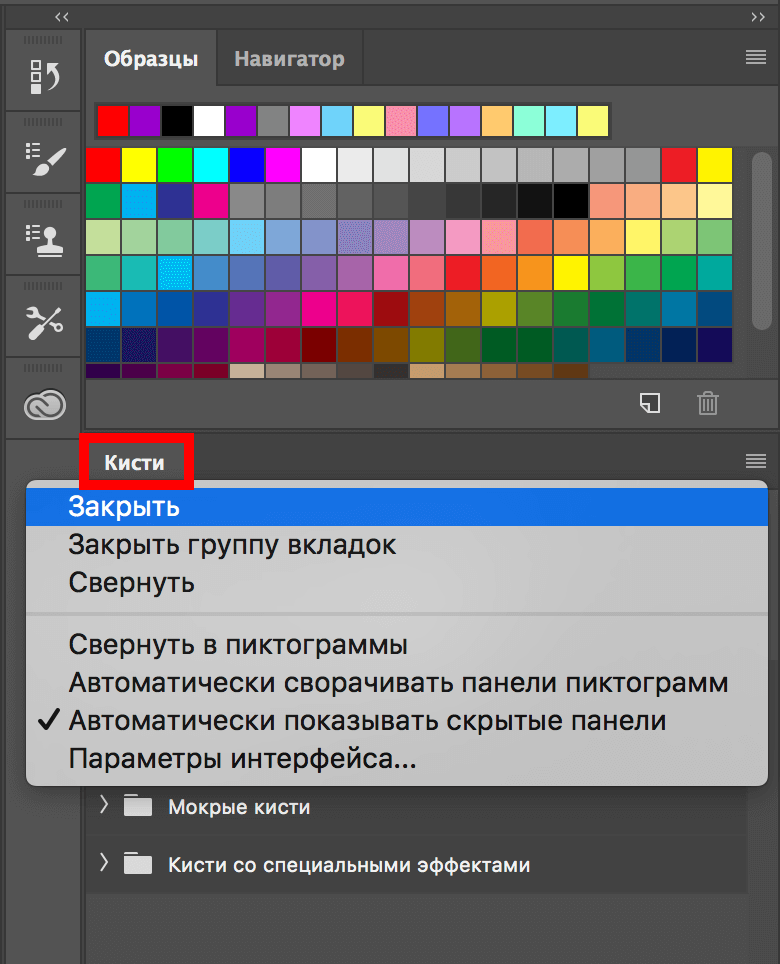Pick the pure green swatch in first row
This screenshot has height=964, width=780.
pyautogui.click(x=175, y=165)
